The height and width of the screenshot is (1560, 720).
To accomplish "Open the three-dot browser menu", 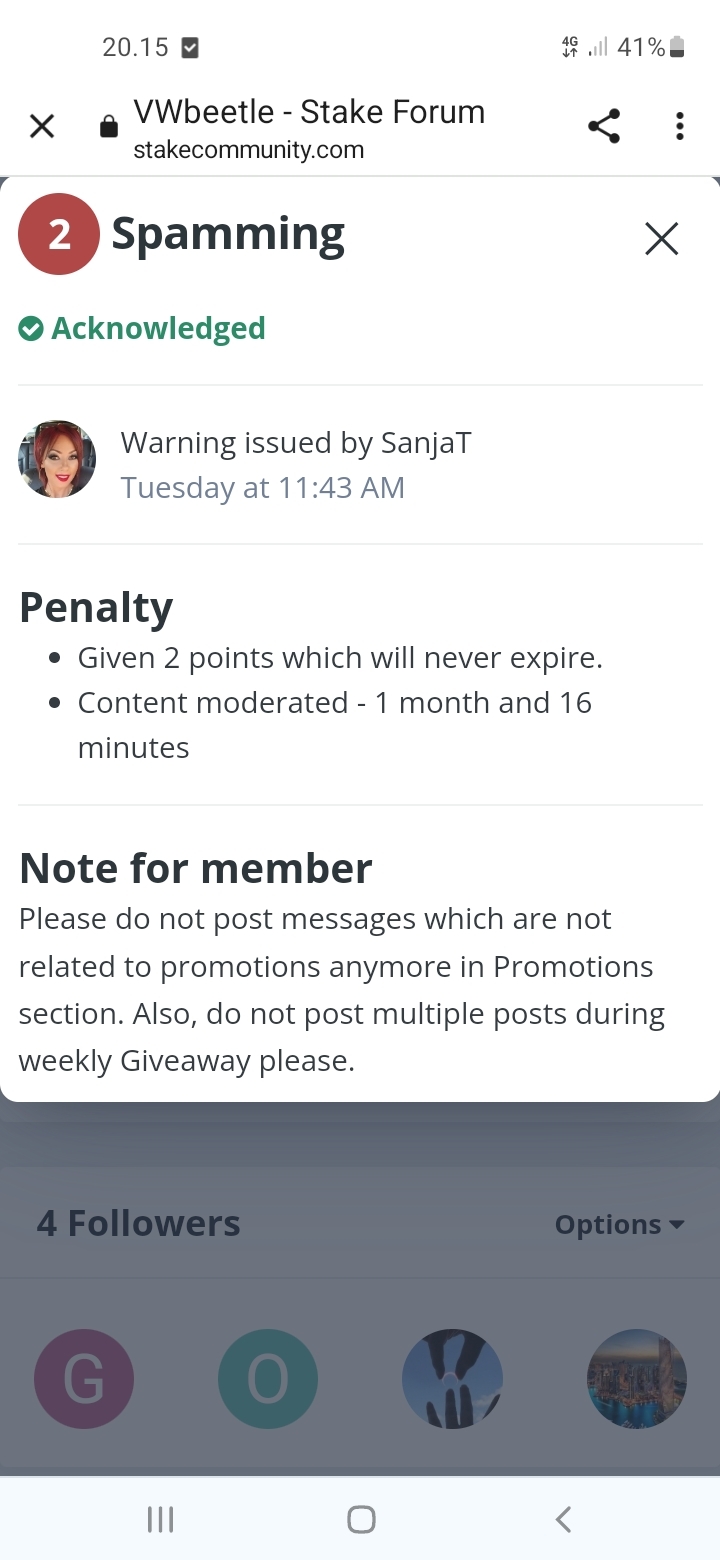I will coord(679,126).
